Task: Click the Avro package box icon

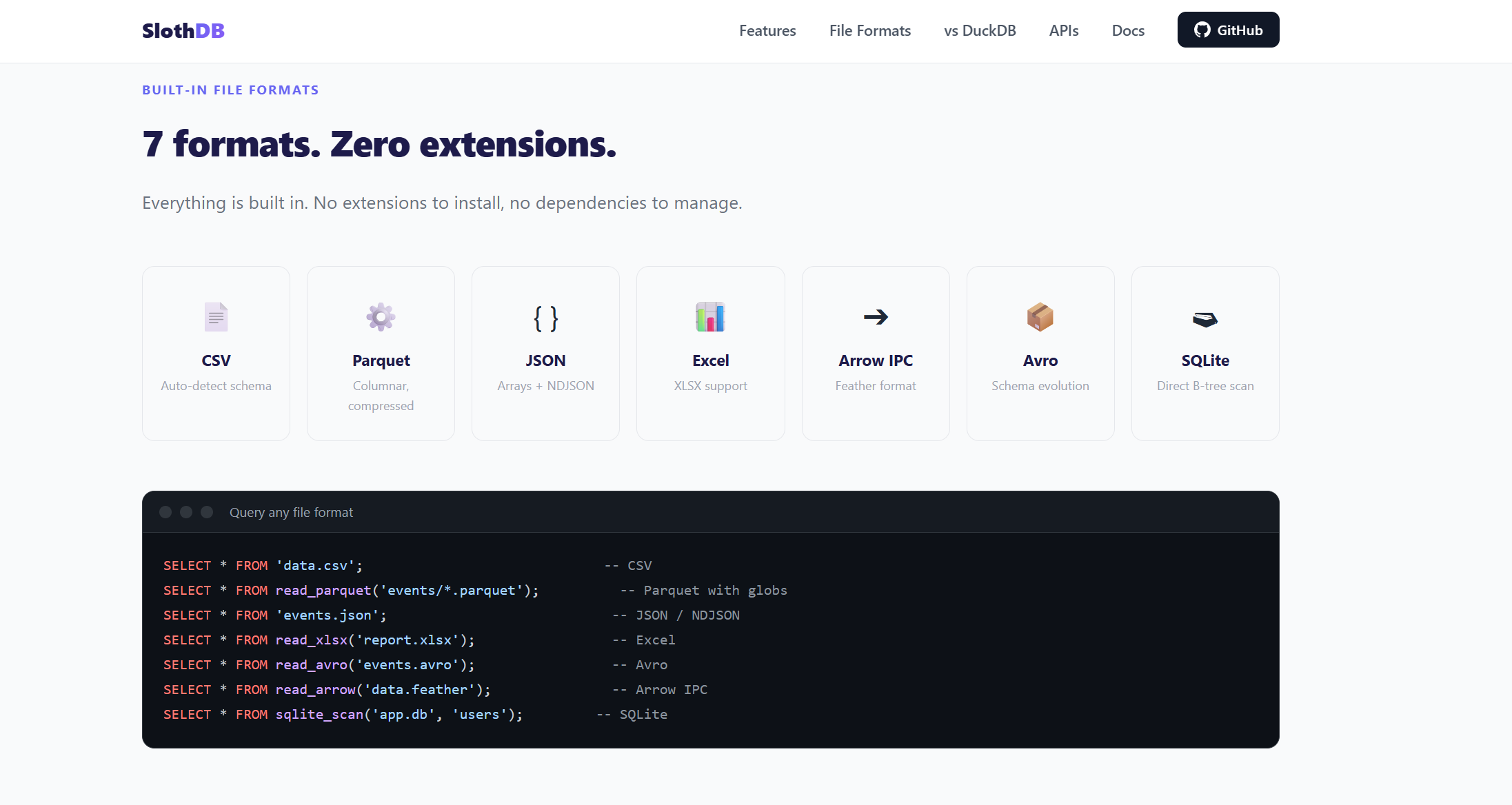Action: pos(1040,317)
